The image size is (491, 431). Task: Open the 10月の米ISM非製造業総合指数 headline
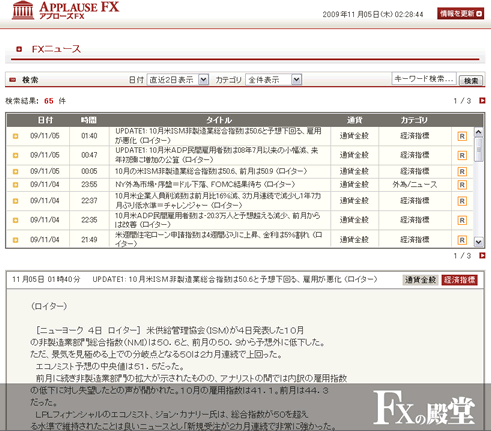[211, 171]
